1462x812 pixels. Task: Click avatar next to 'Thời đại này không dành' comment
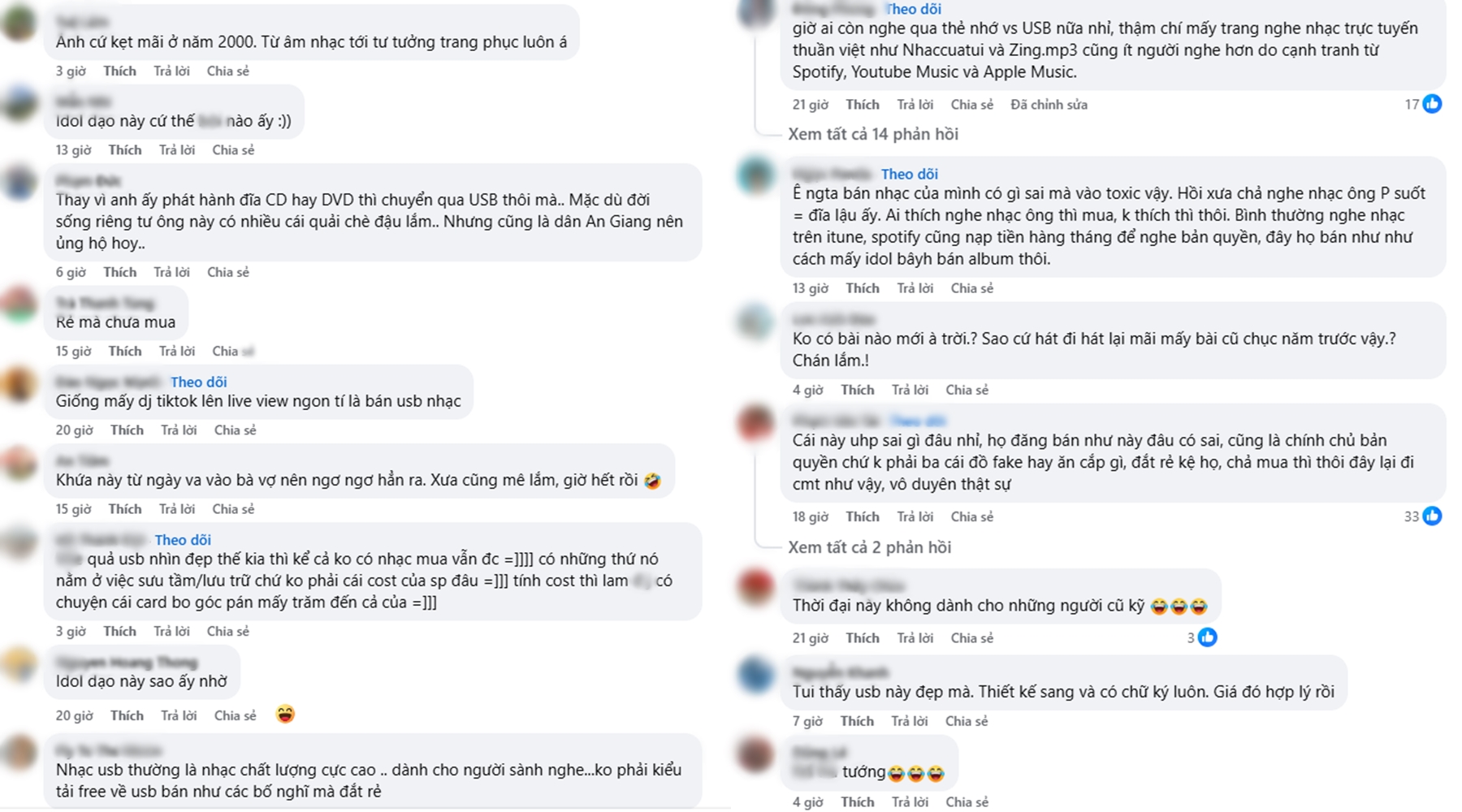click(755, 588)
